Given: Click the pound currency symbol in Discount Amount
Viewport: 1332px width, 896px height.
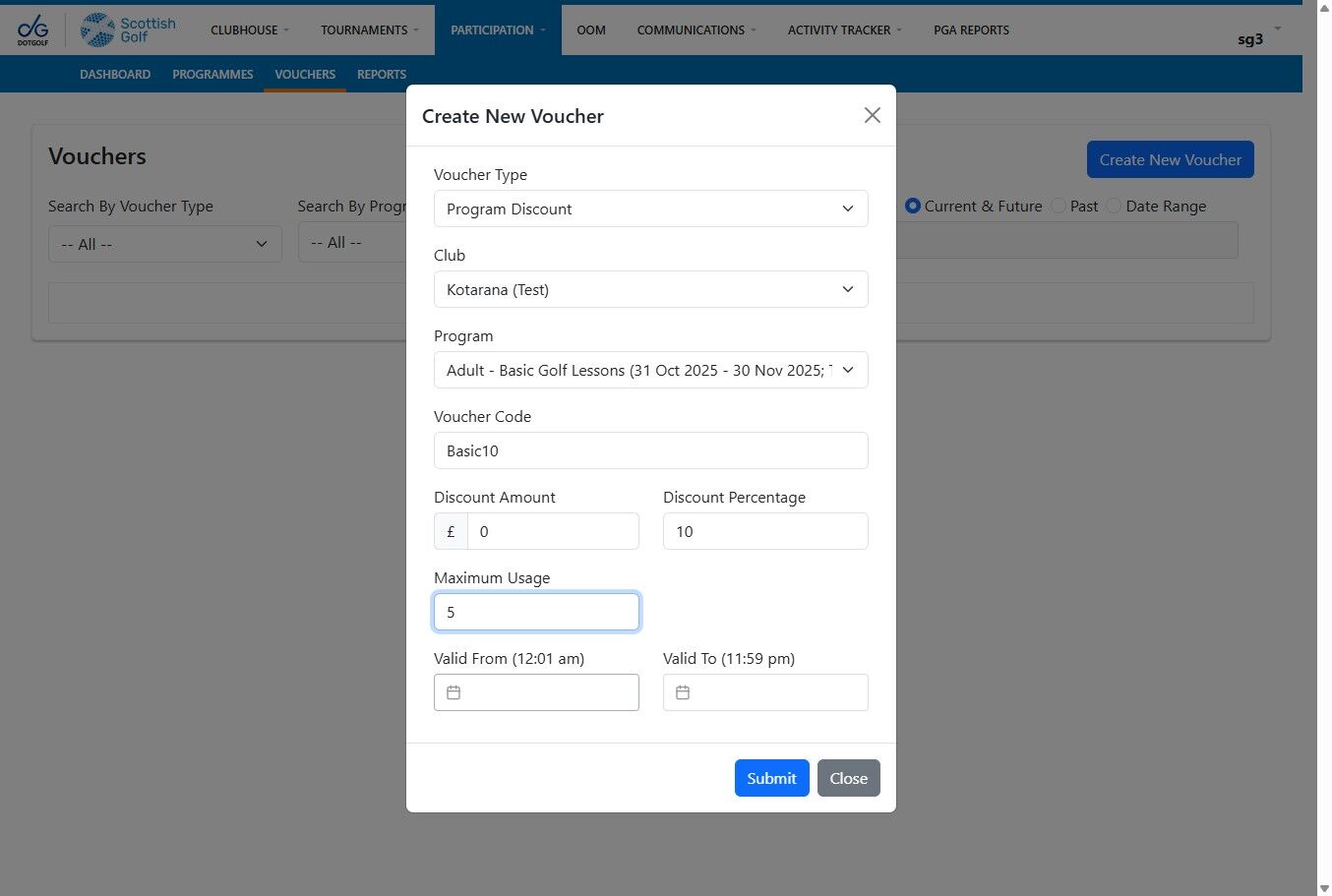Looking at the screenshot, I should tap(451, 531).
